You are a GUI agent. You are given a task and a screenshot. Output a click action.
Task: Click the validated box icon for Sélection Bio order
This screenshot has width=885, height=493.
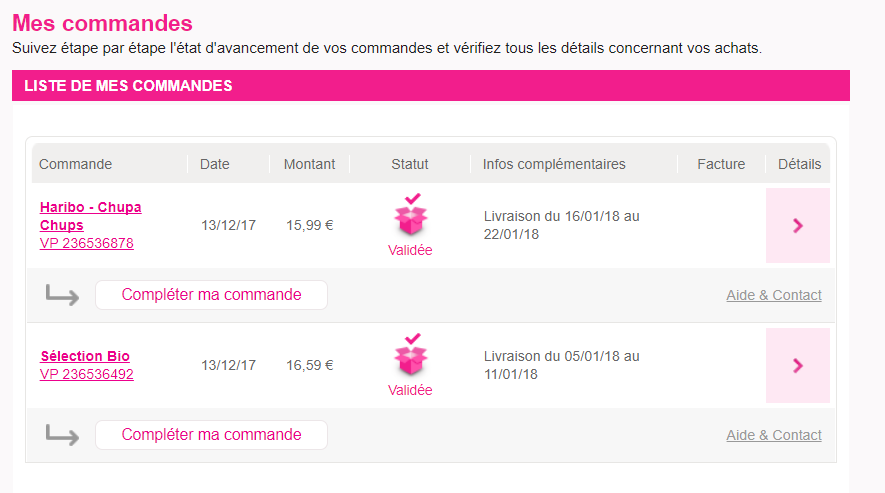[410, 357]
